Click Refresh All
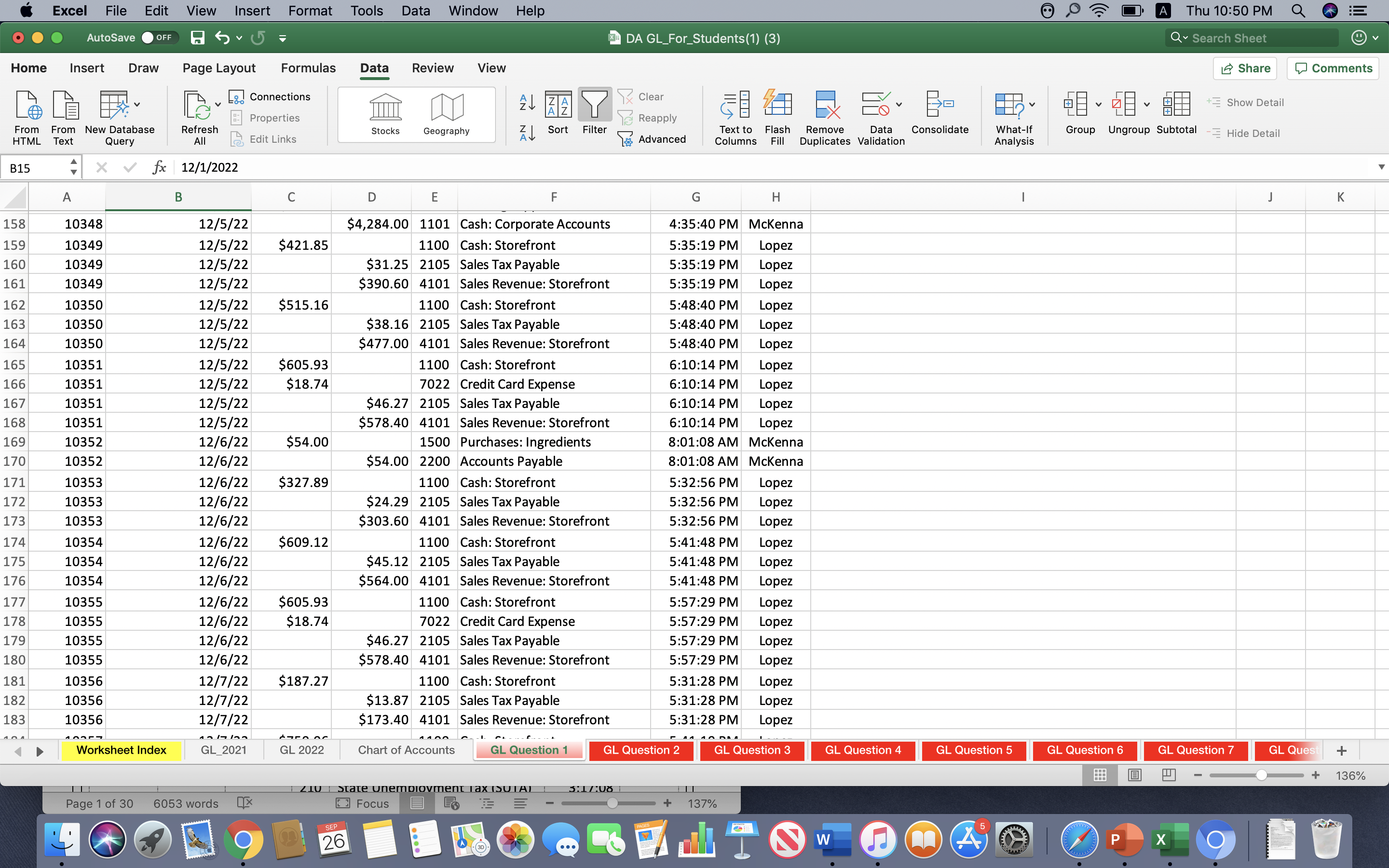This screenshot has width=1389, height=868. (x=198, y=115)
